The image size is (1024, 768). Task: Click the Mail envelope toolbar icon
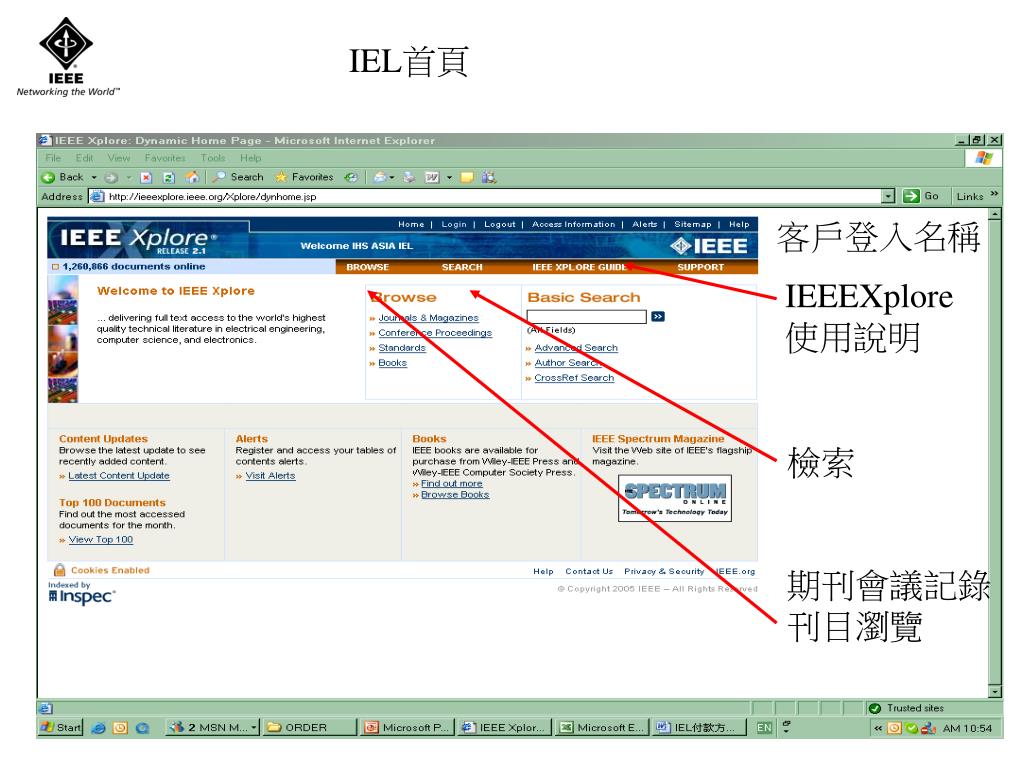379,177
